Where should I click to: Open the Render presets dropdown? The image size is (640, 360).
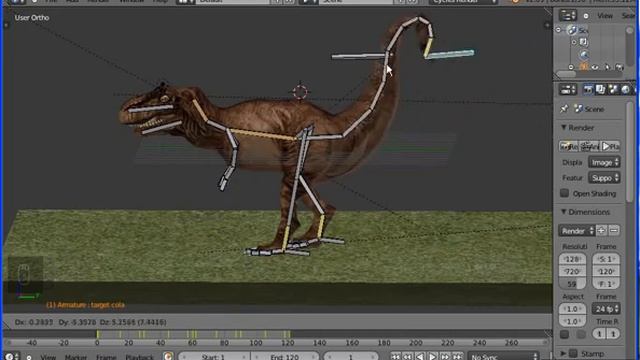[577, 231]
